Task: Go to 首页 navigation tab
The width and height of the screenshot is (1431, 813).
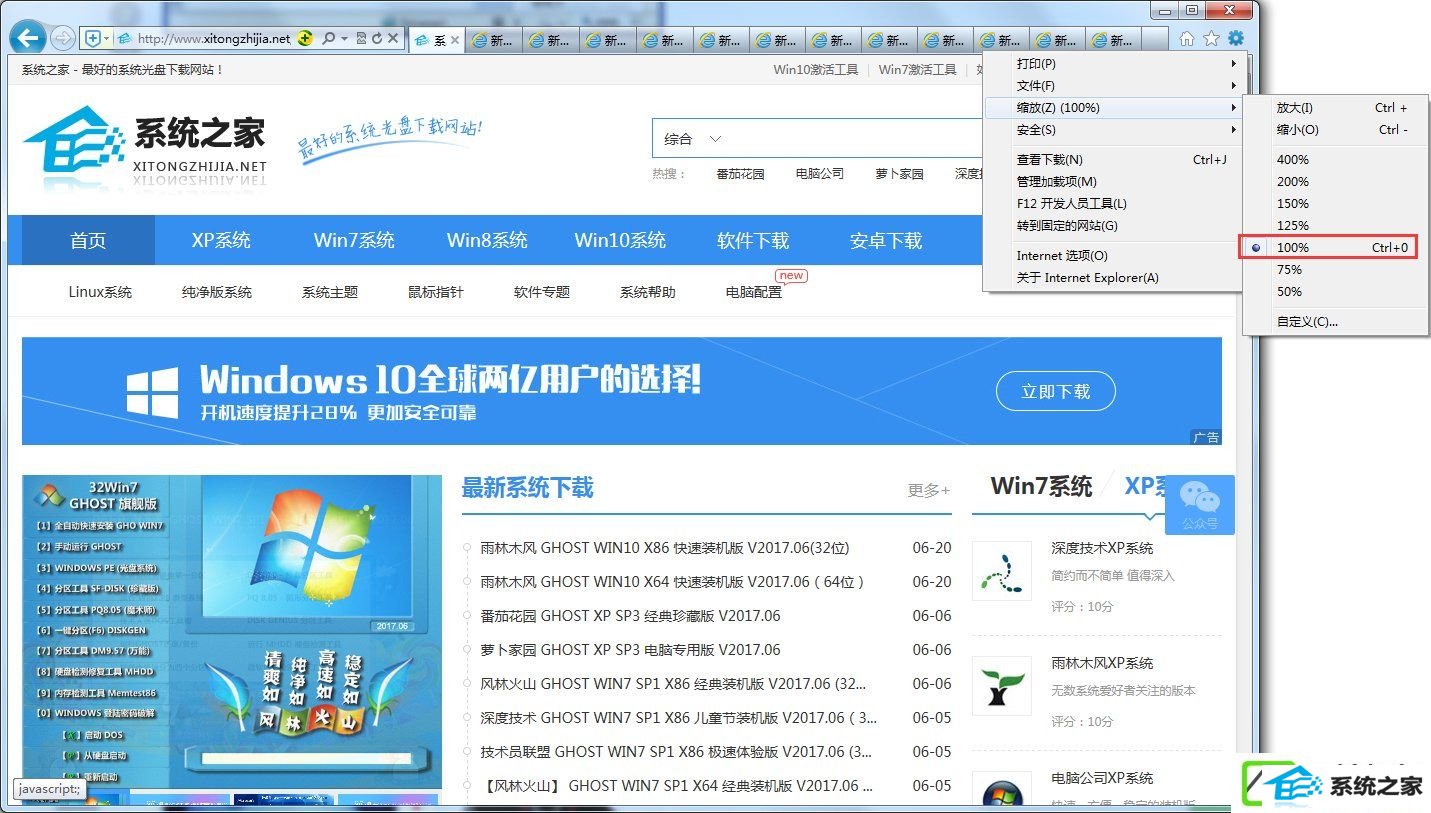Action: [x=88, y=240]
